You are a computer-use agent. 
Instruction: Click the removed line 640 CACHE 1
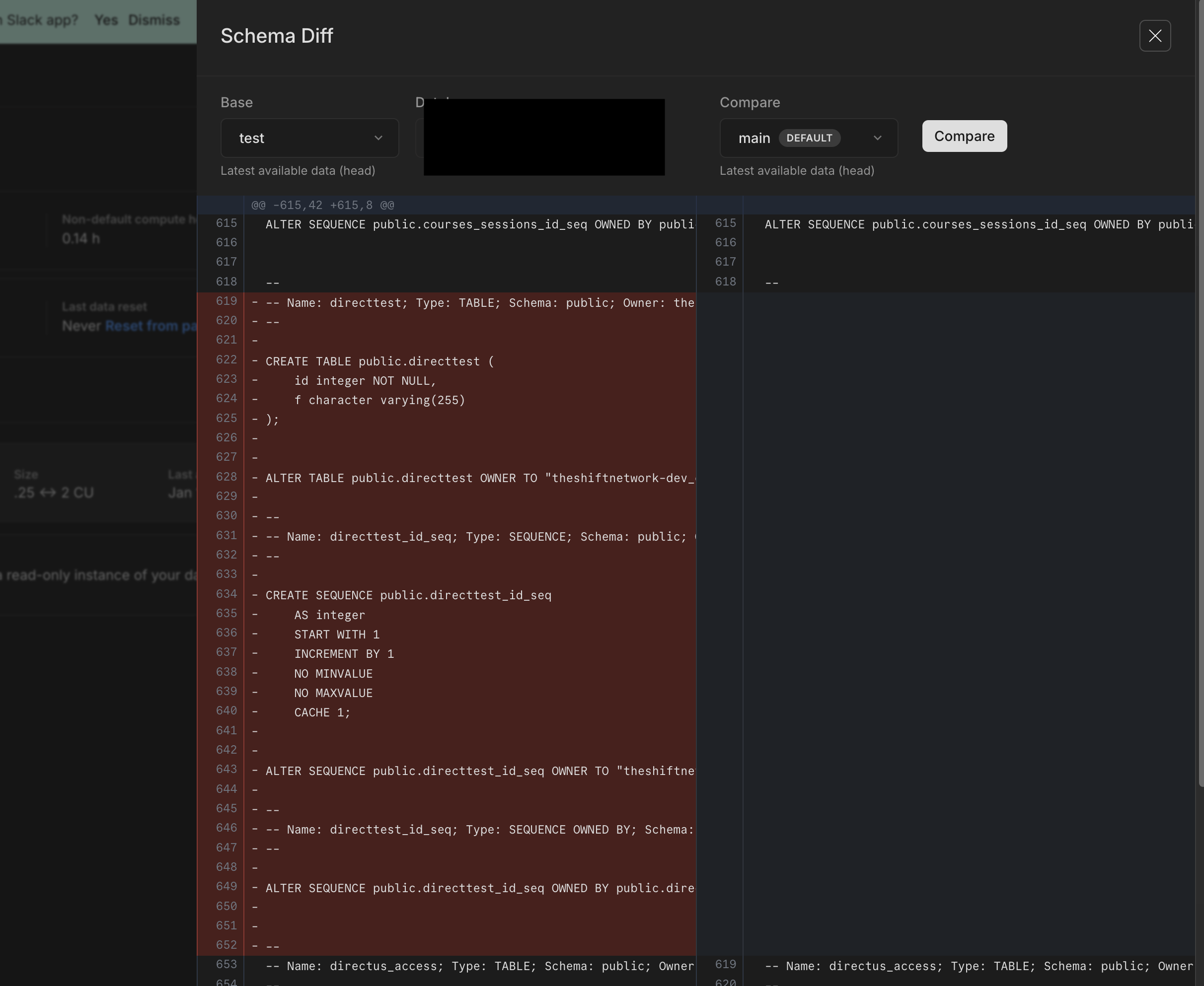point(321,712)
